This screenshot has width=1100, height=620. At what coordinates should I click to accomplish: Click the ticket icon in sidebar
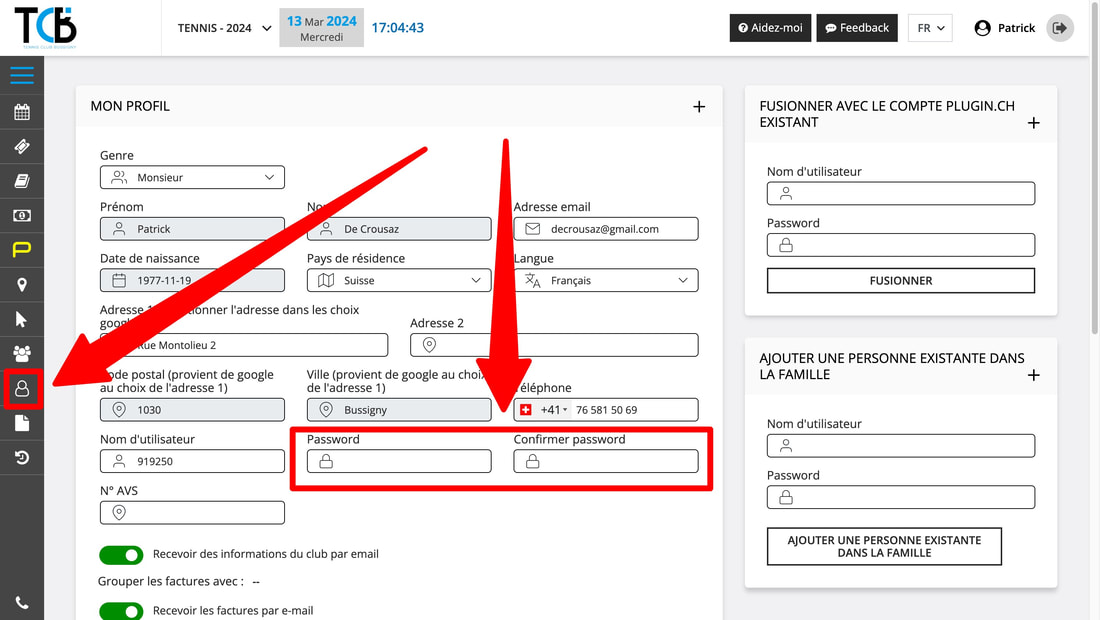pos(21,147)
